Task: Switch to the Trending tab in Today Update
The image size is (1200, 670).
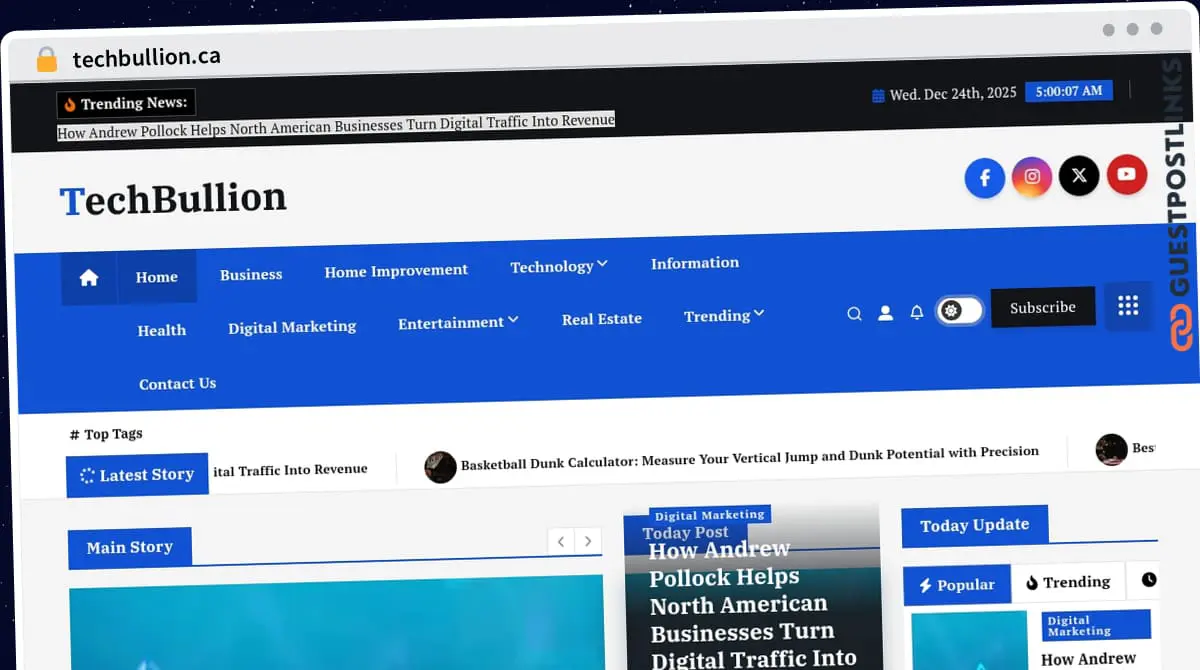Action: pyautogui.click(x=1068, y=582)
